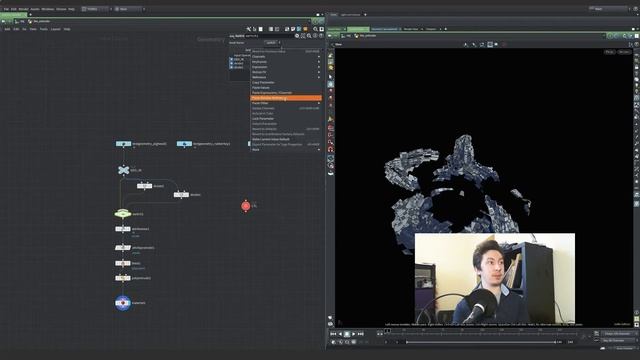Select the light-blue X-shaped node
Screen dimensions: 640x360
click(124, 170)
